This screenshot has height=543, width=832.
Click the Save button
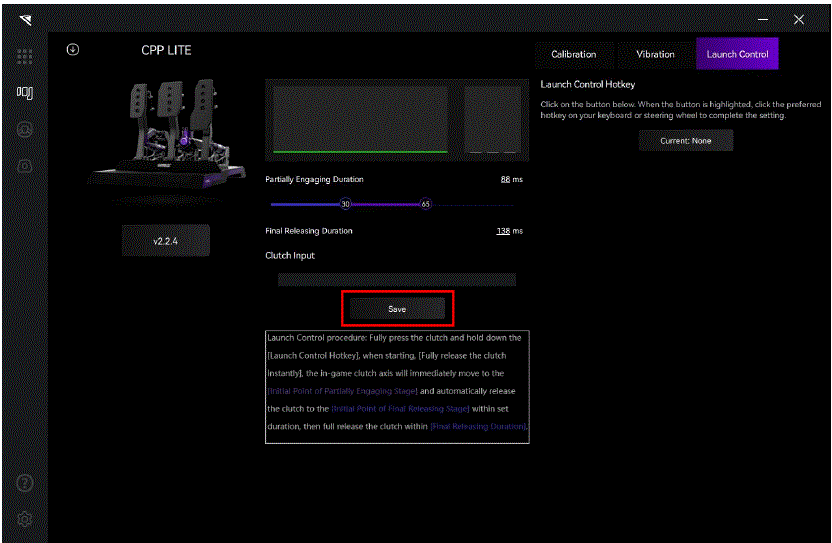397,308
